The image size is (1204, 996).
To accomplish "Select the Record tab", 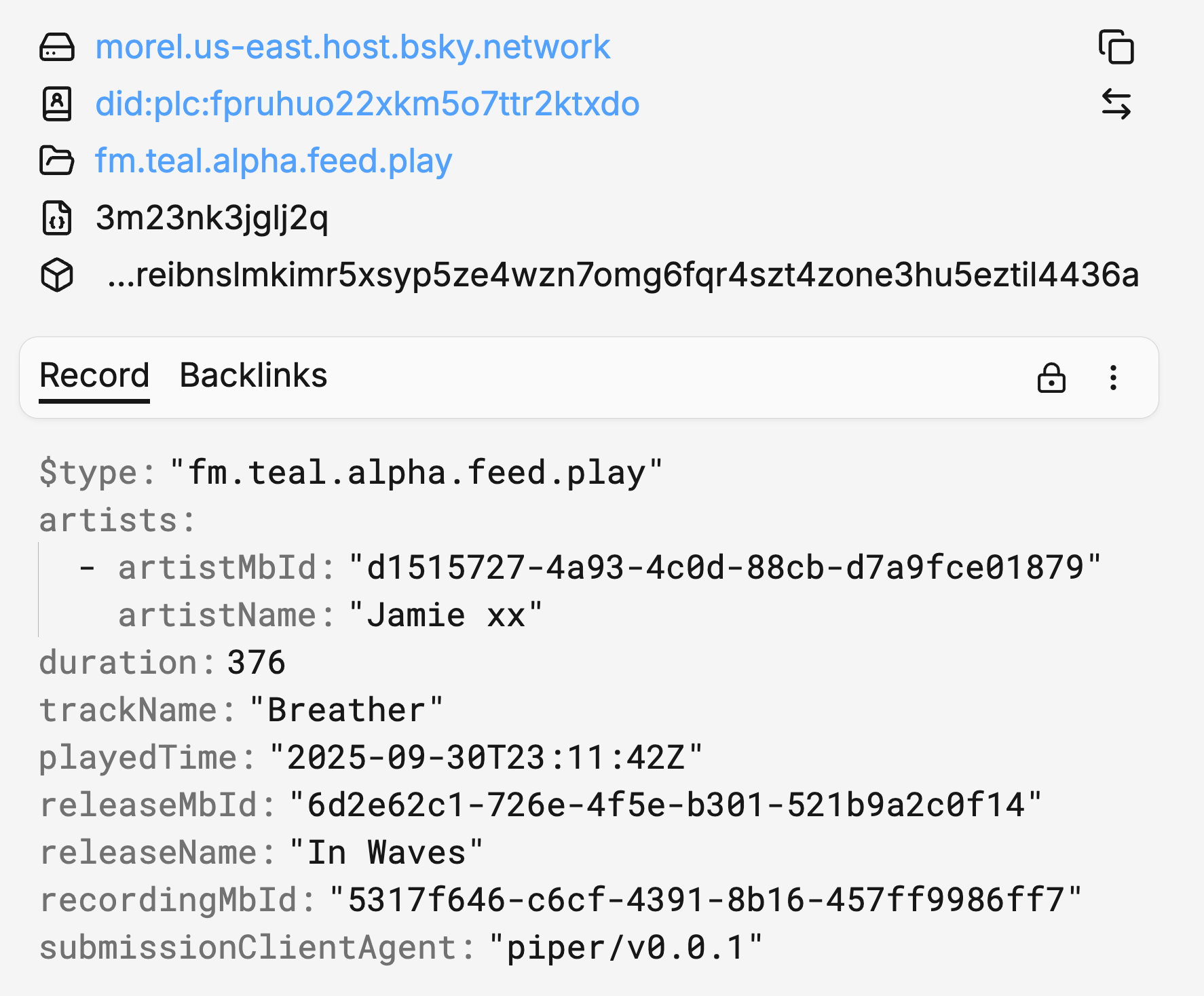I will coord(94,376).
